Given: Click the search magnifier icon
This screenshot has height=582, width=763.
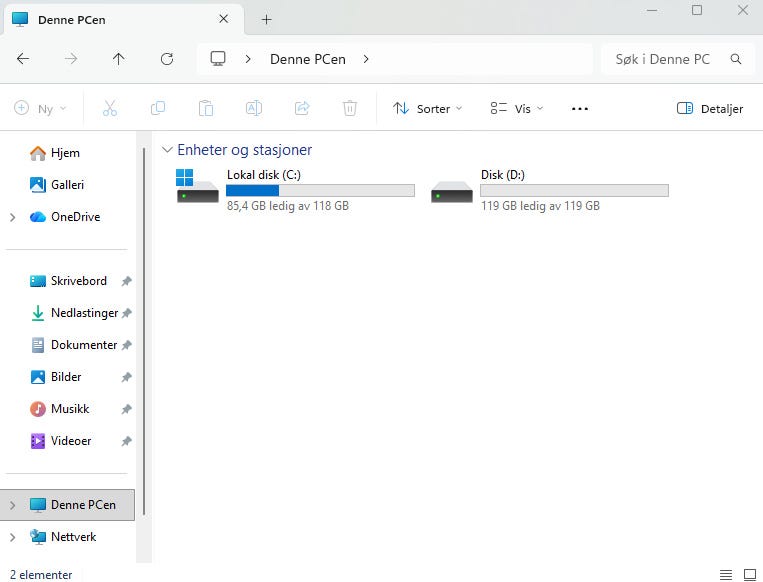Looking at the screenshot, I should point(736,59).
